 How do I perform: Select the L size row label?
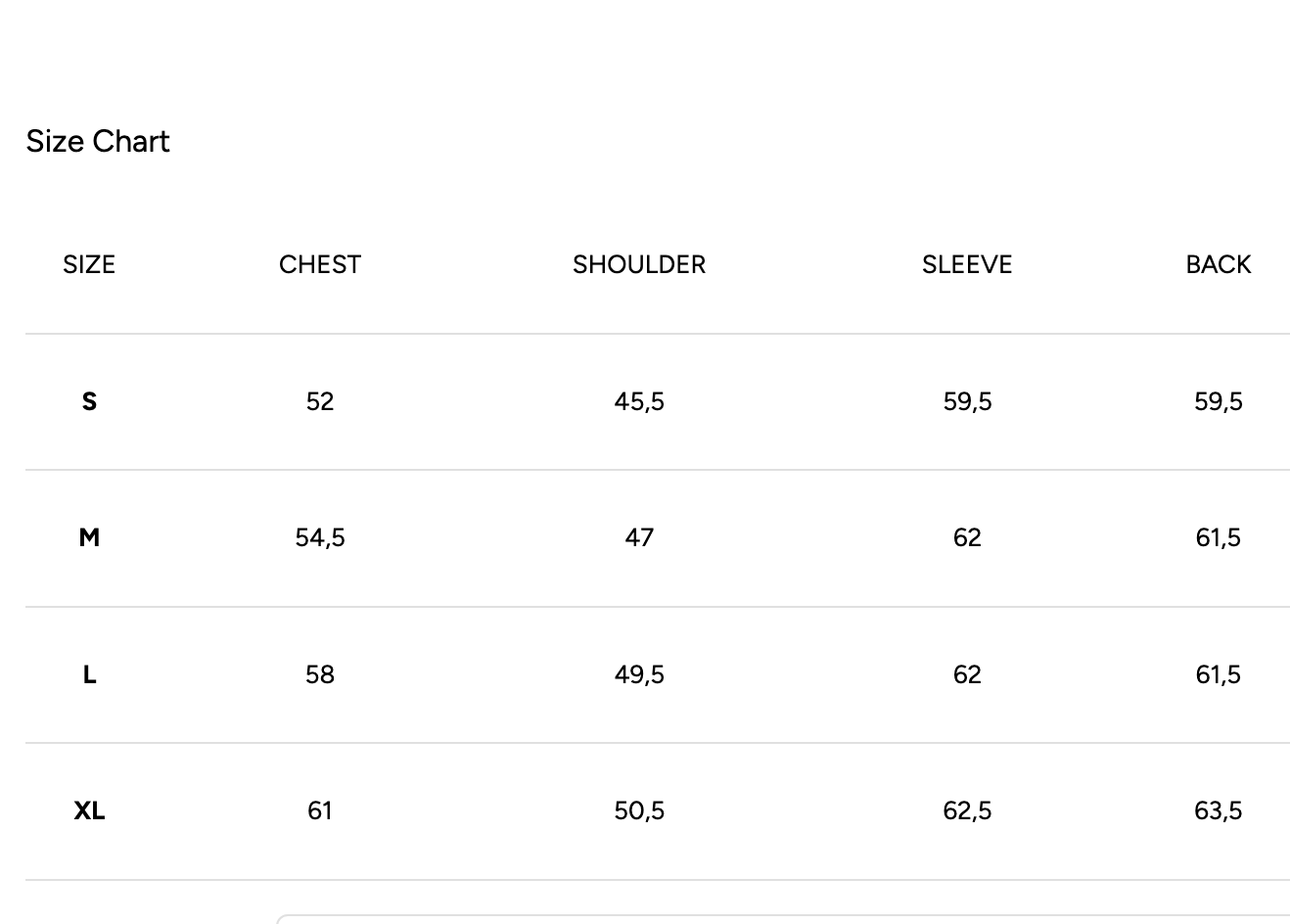tap(89, 675)
